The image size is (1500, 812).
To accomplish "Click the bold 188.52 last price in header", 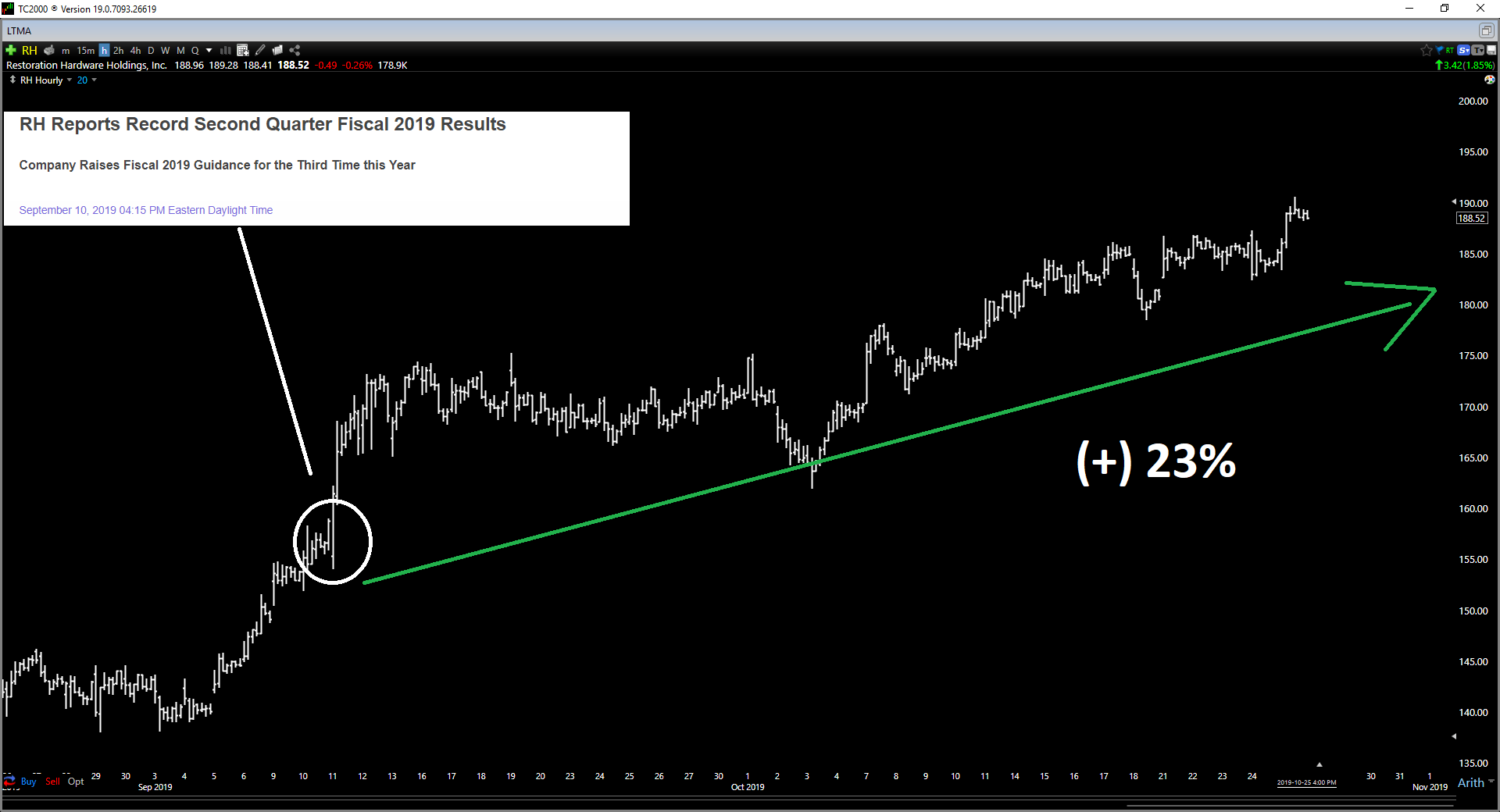I will [293, 66].
